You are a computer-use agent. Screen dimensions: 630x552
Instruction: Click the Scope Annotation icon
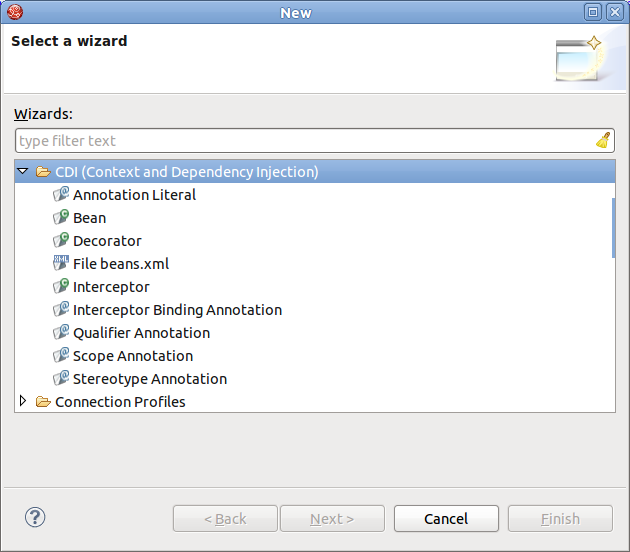(x=61, y=356)
